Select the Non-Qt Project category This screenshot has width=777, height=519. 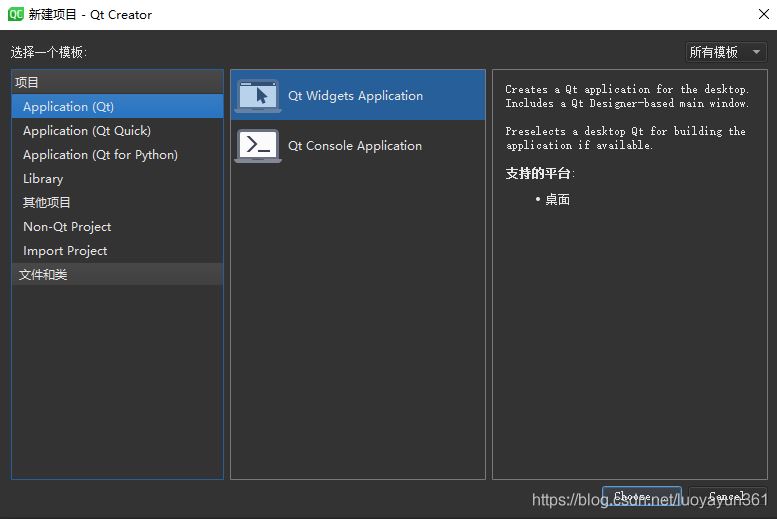[67, 227]
